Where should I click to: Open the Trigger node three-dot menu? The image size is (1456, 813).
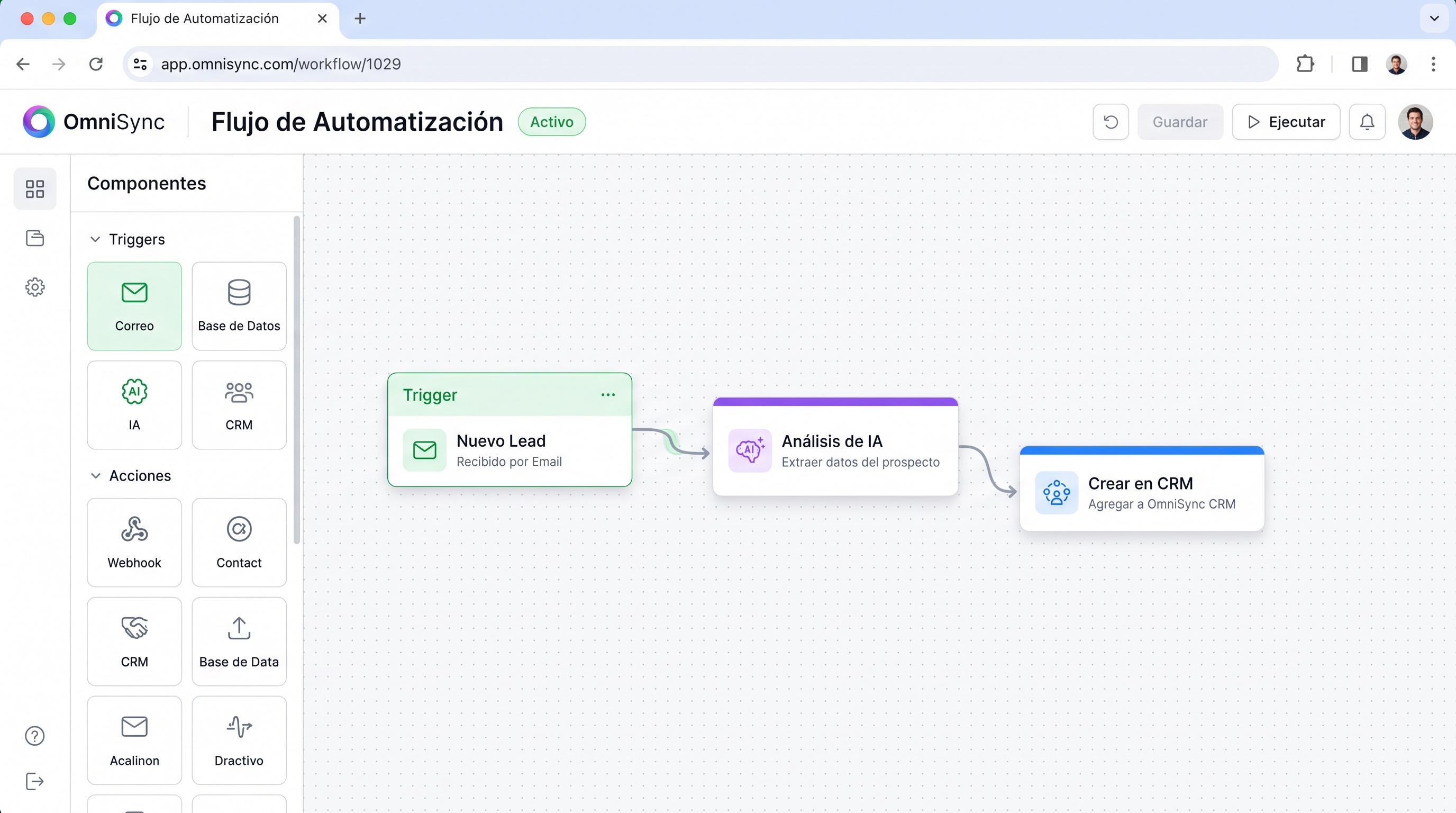[x=607, y=395]
